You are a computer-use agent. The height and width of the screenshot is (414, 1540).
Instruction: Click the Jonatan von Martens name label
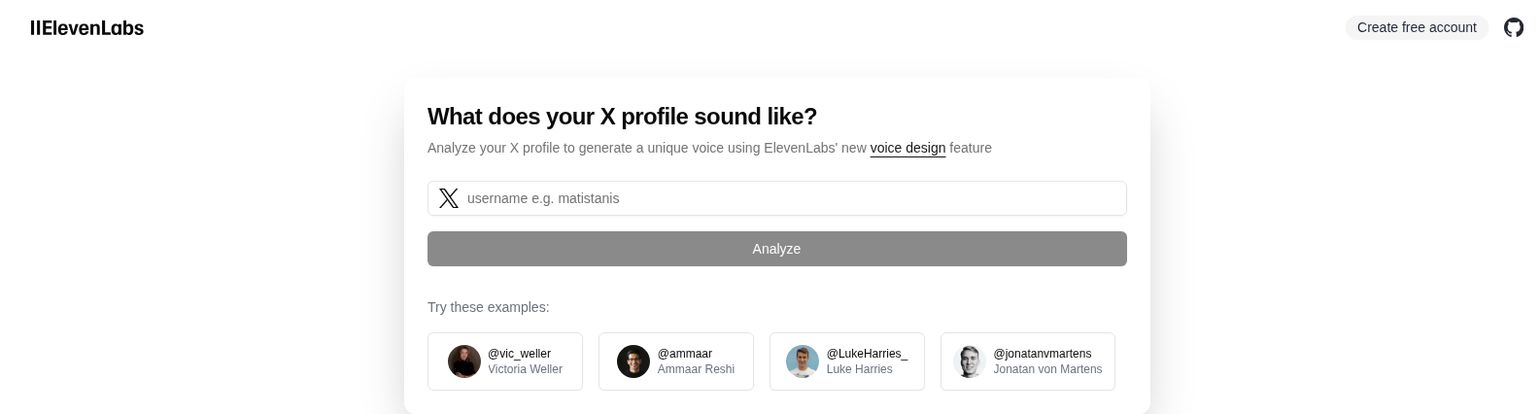[1048, 369]
